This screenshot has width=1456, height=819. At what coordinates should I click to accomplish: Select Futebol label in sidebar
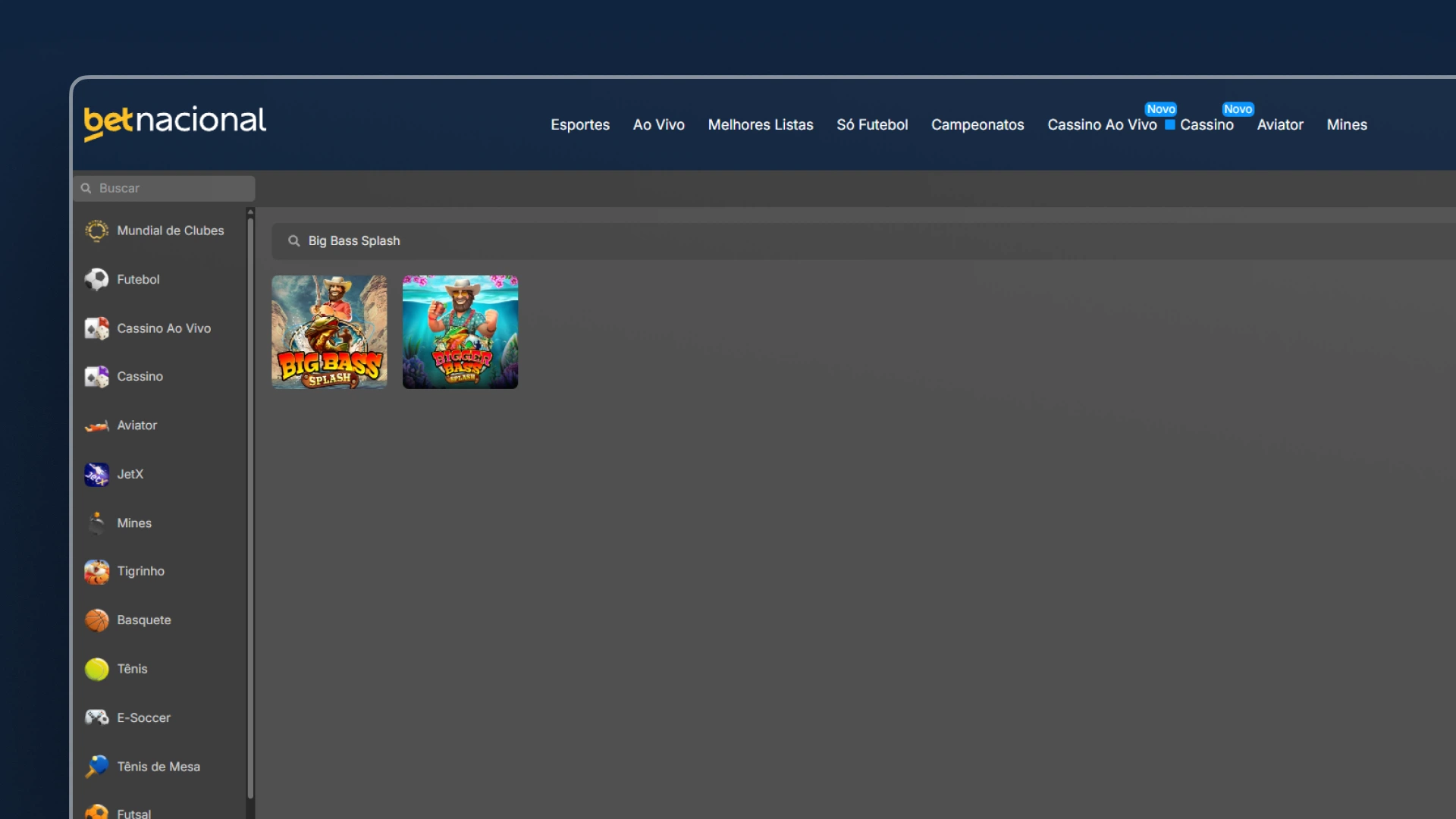point(138,279)
